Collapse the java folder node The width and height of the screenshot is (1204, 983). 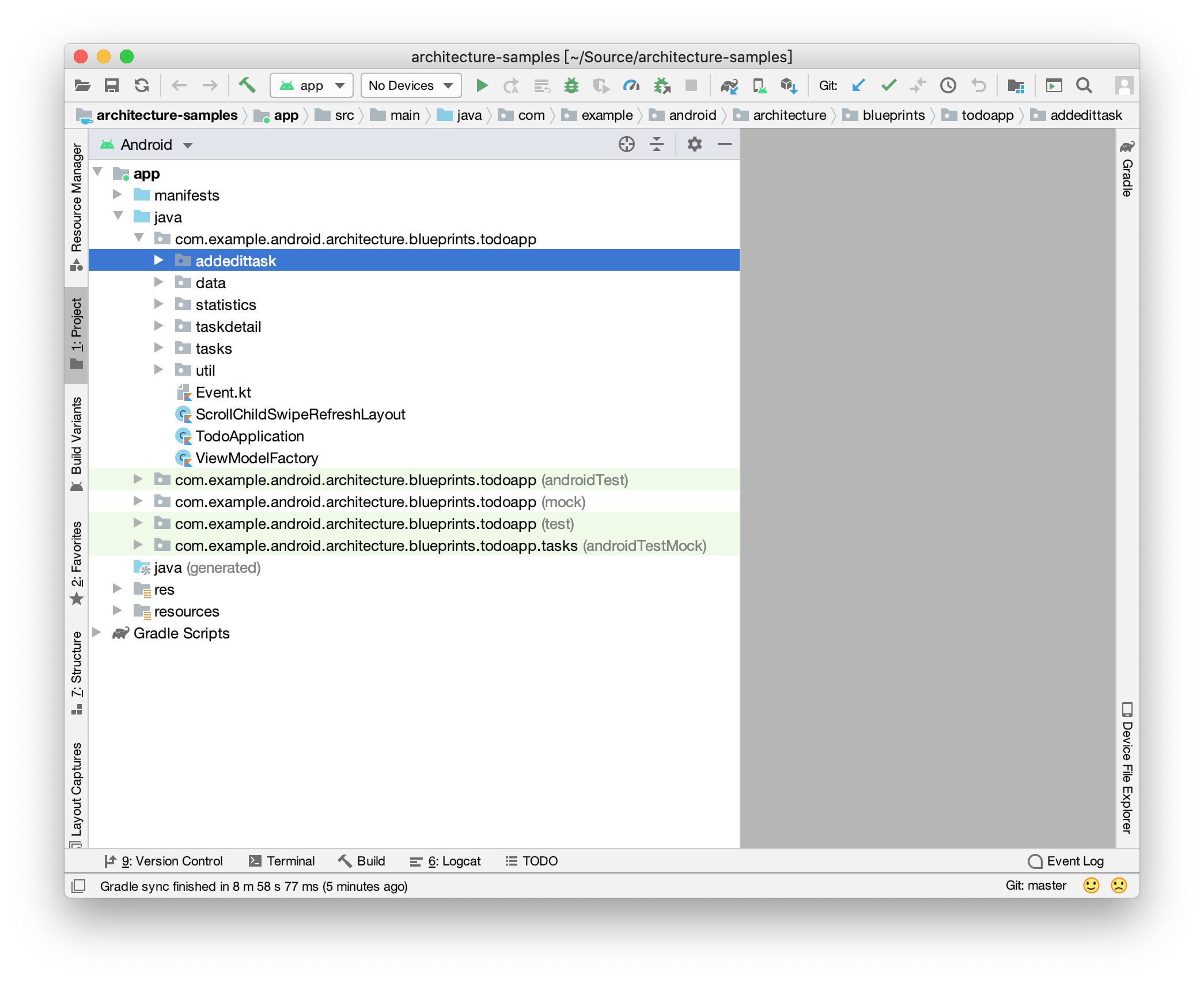click(x=119, y=215)
